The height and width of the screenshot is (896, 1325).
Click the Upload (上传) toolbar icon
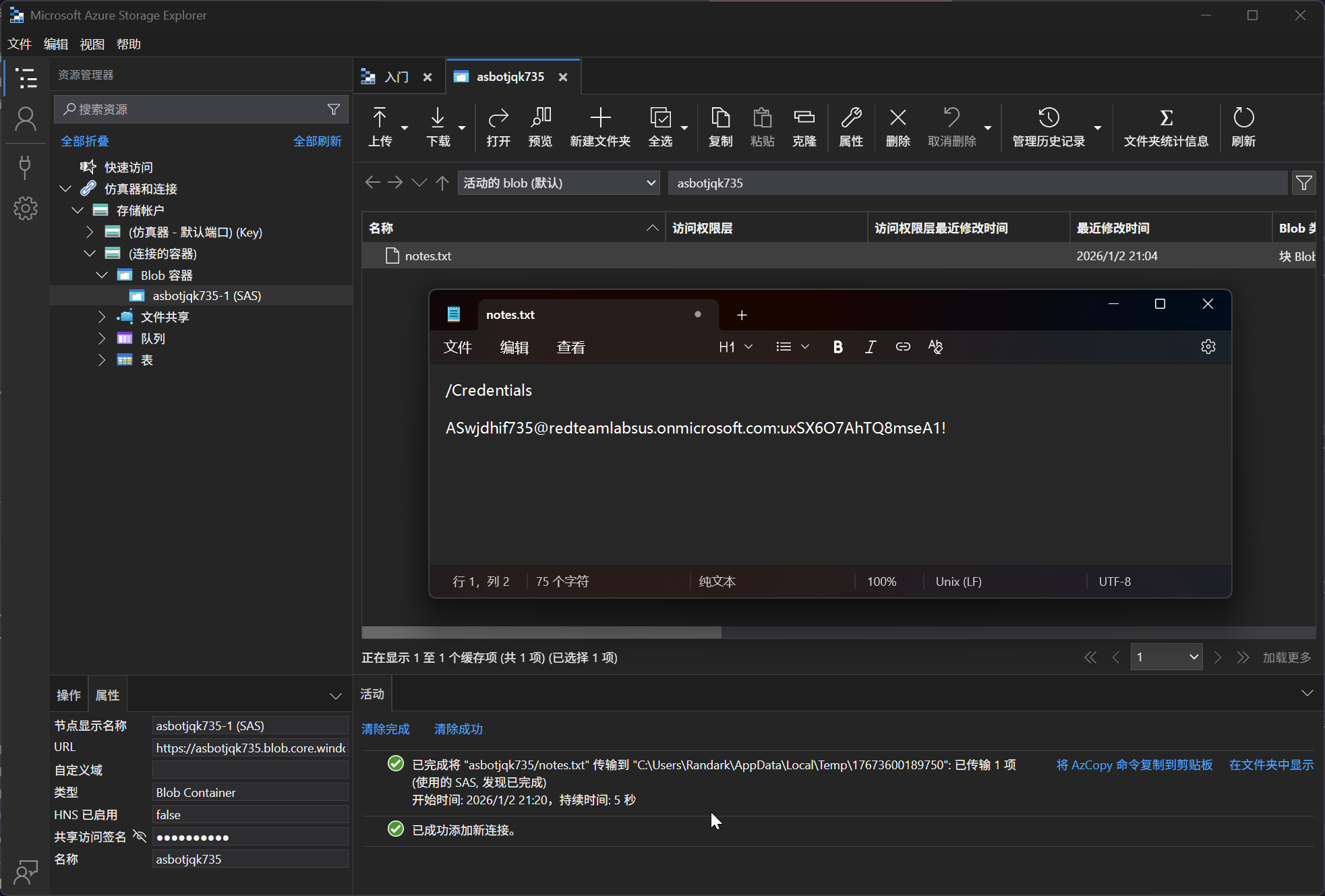[x=380, y=126]
